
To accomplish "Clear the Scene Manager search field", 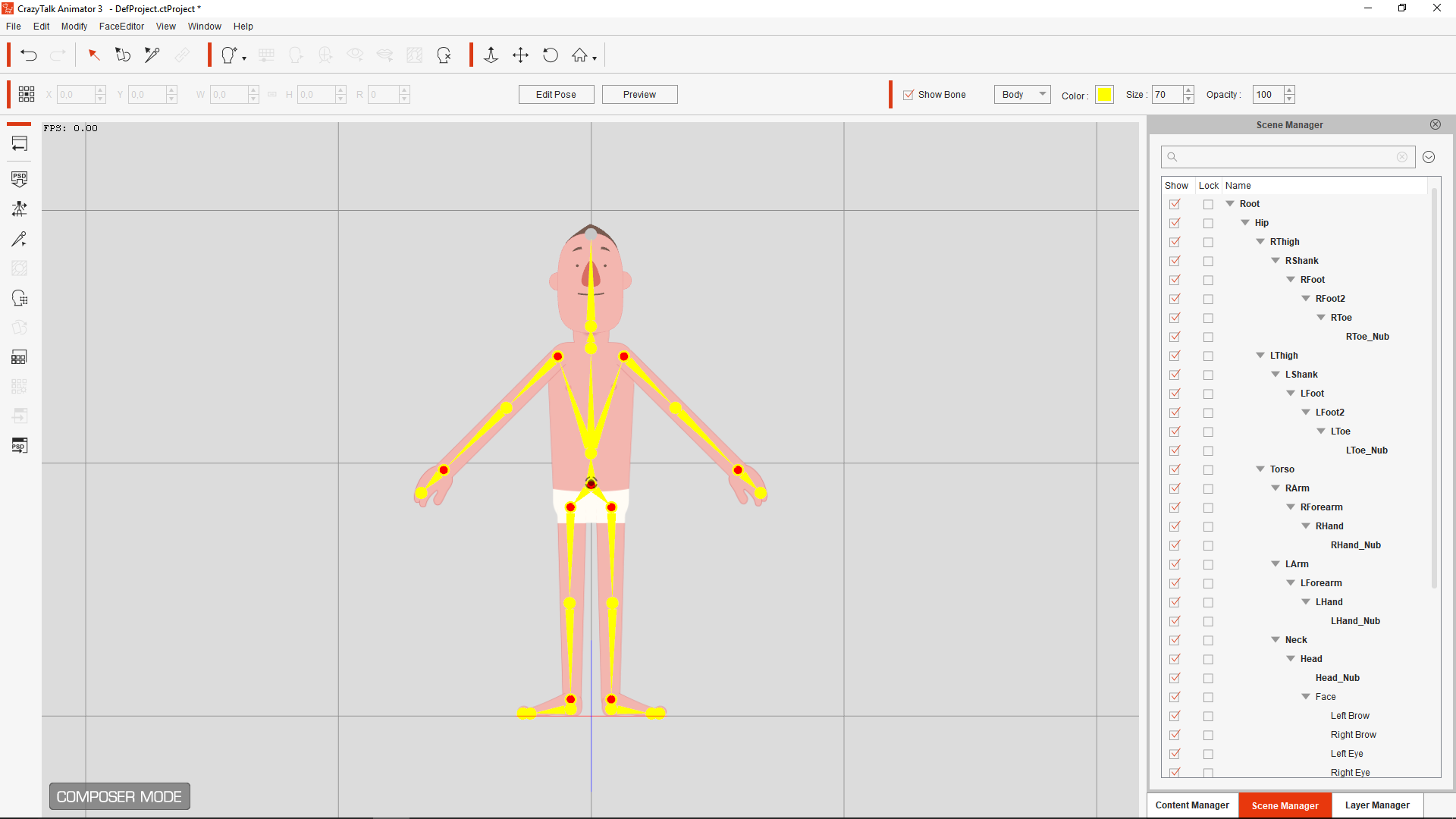I will (x=1402, y=157).
